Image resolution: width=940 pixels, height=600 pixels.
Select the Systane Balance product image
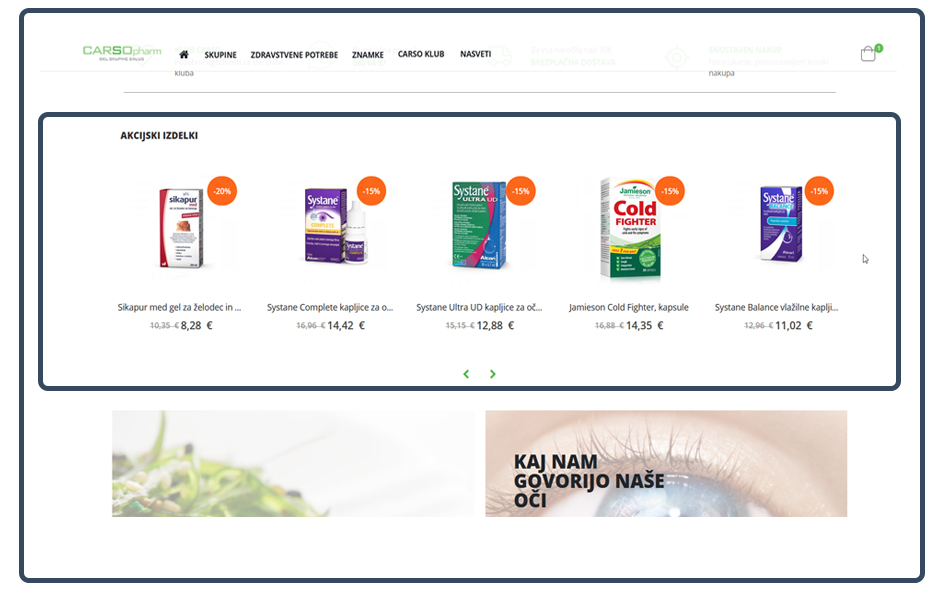pyautogui.click(x=781, y=224)
